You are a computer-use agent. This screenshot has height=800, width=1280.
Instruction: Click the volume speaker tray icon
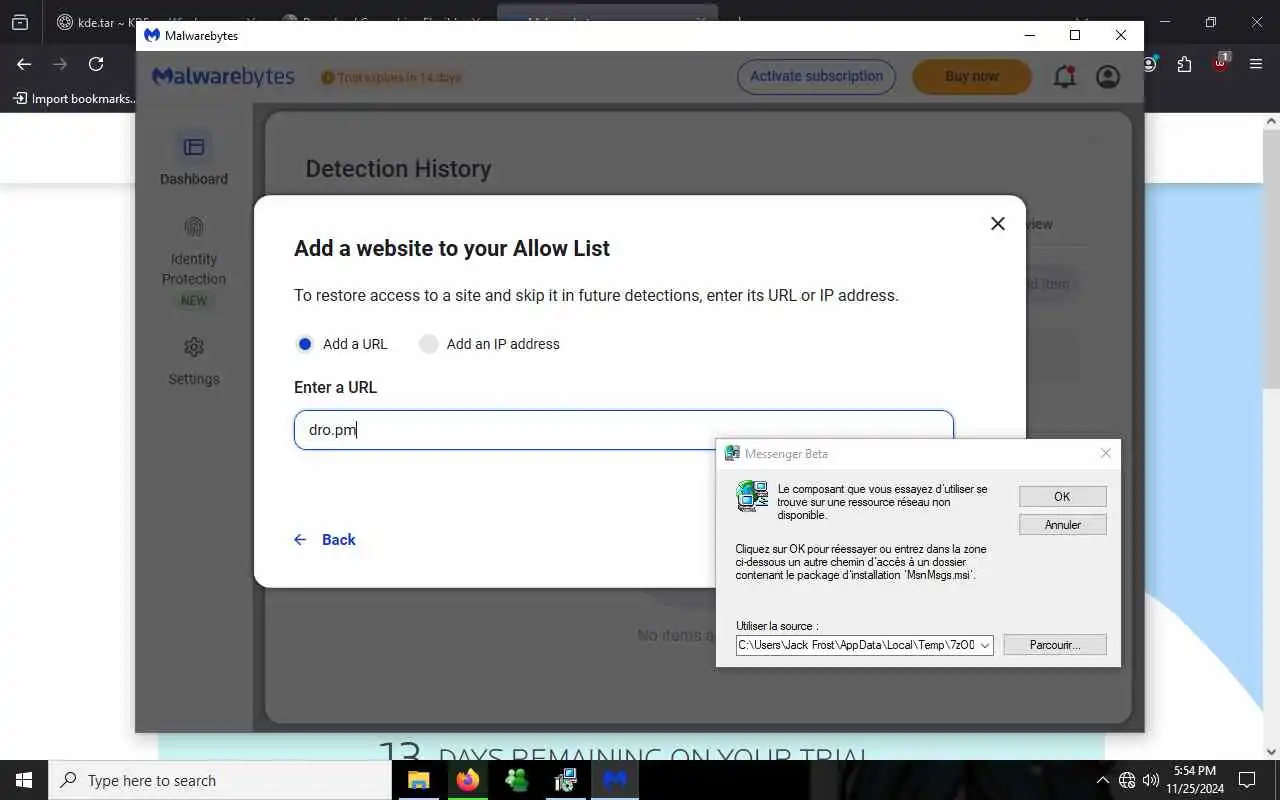click(x=1151, y=780)
